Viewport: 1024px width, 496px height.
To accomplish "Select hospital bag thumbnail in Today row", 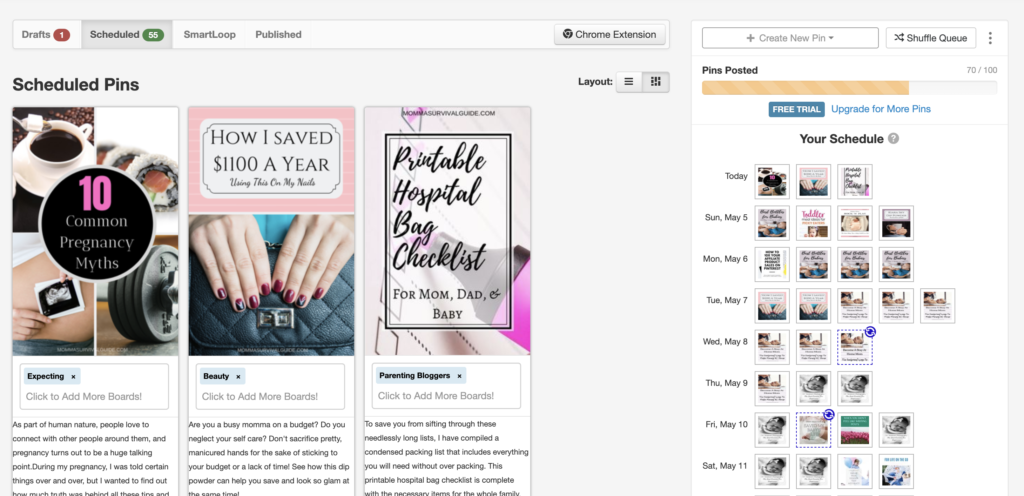I will (855, 181).
